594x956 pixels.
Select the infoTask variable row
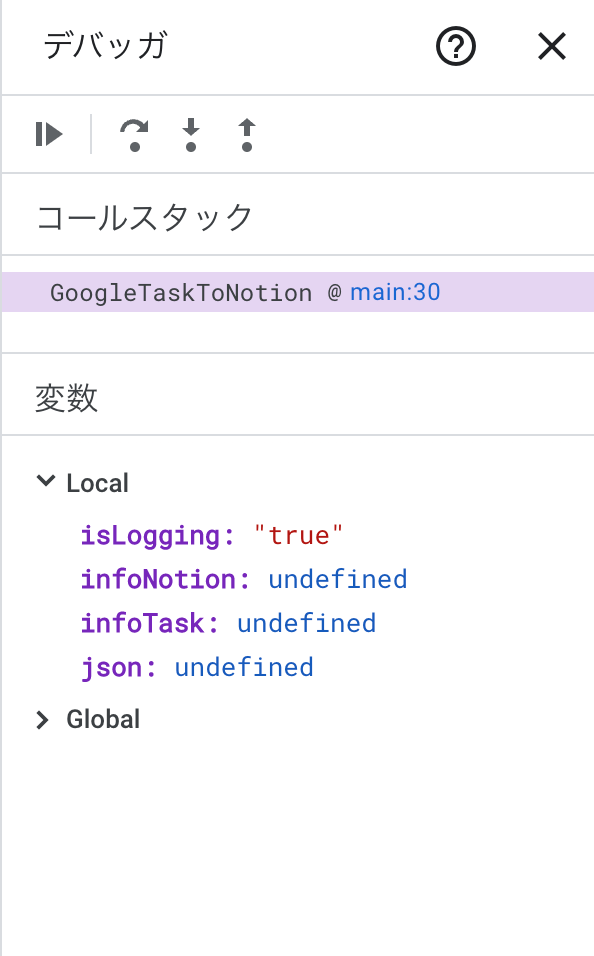tap(228, 623)
